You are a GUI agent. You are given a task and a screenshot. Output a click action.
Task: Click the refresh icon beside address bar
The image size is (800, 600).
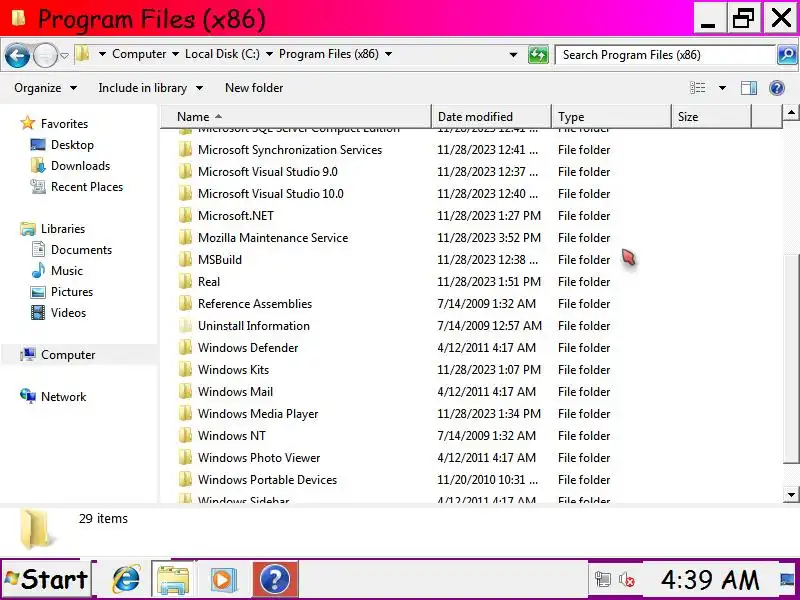pos(538,55)
